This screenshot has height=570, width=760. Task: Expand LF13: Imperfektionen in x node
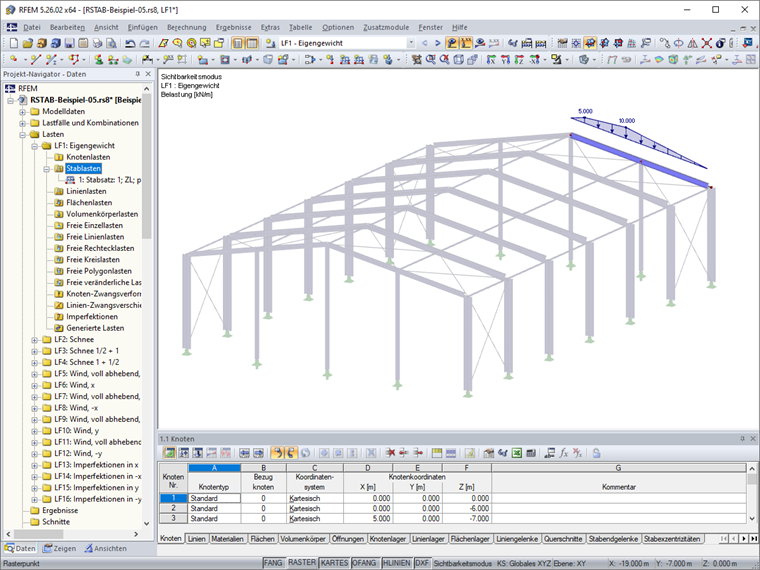pyautogui.click(x=34, y=465)
